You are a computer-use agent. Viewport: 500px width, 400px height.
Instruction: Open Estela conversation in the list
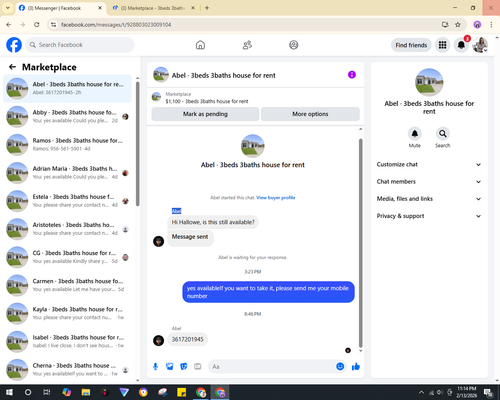click(68, 201)
